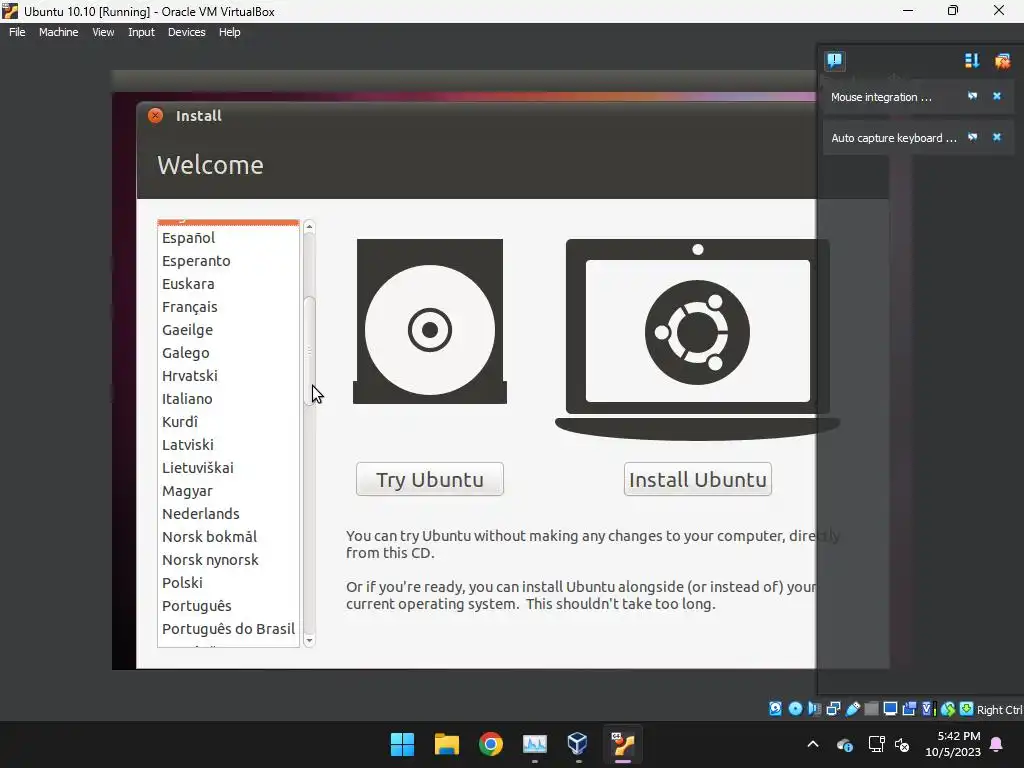
Task: Select Kurdî in the language list
Action: point(228,422)
